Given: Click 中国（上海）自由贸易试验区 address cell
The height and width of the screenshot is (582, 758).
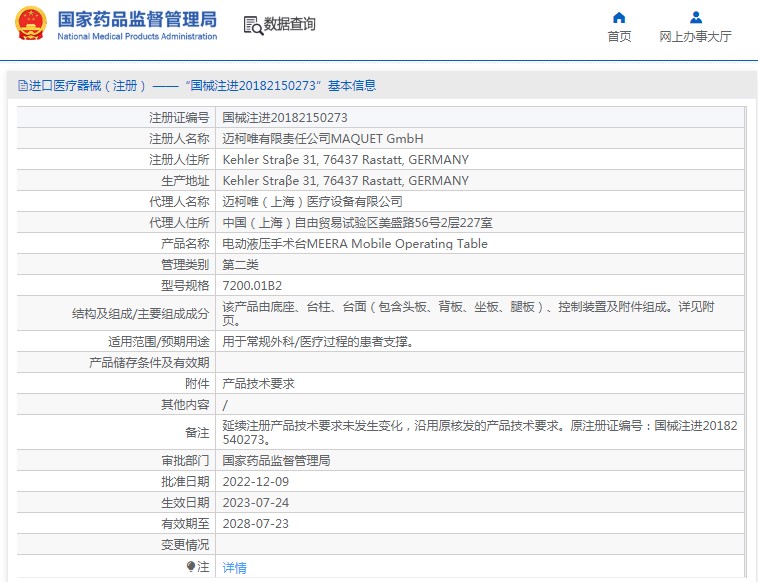Looking at the screenshot, I should 357,222.
